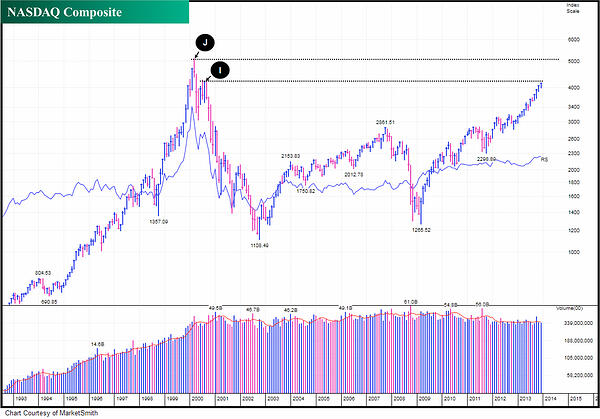Click the 105,000,000 volume scale value
600x419 pixels.
[x=578, y=358]
